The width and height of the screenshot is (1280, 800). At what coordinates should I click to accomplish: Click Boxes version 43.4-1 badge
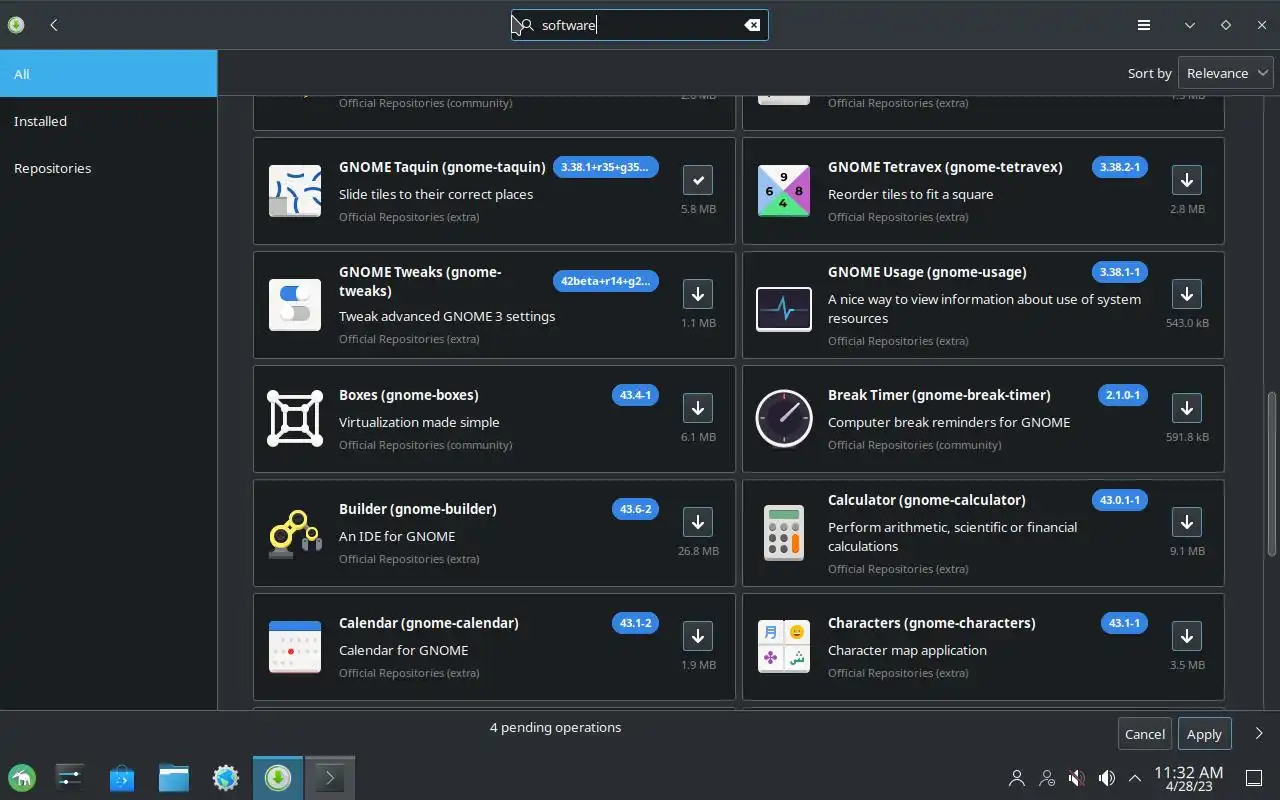pyautogui.click(x=635, y=395)
